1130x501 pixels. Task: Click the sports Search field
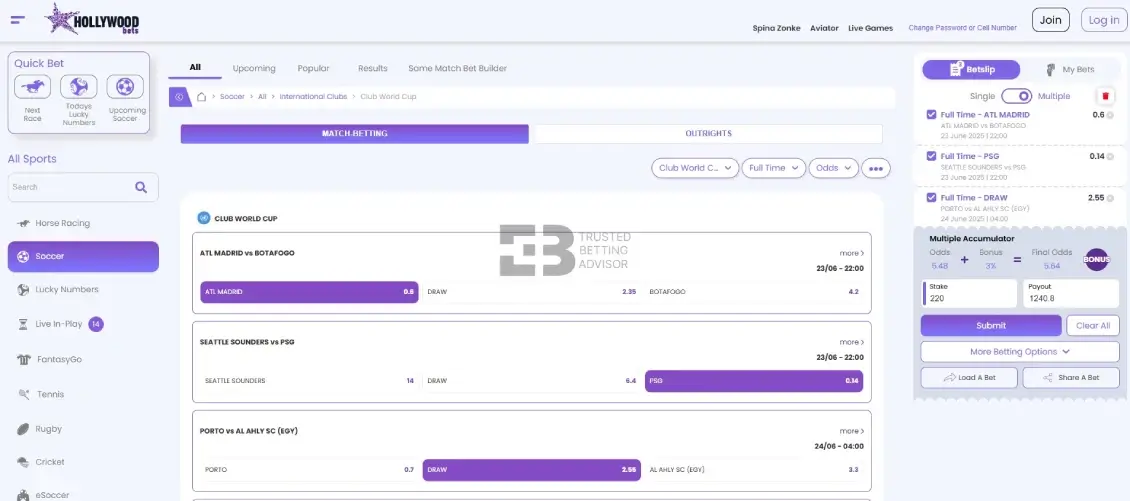click(x=83, y=187)
